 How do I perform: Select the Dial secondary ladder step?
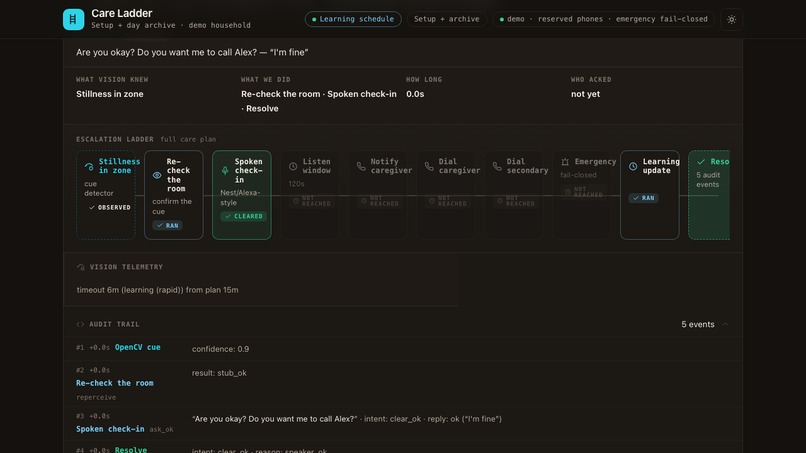click(514, 195)
